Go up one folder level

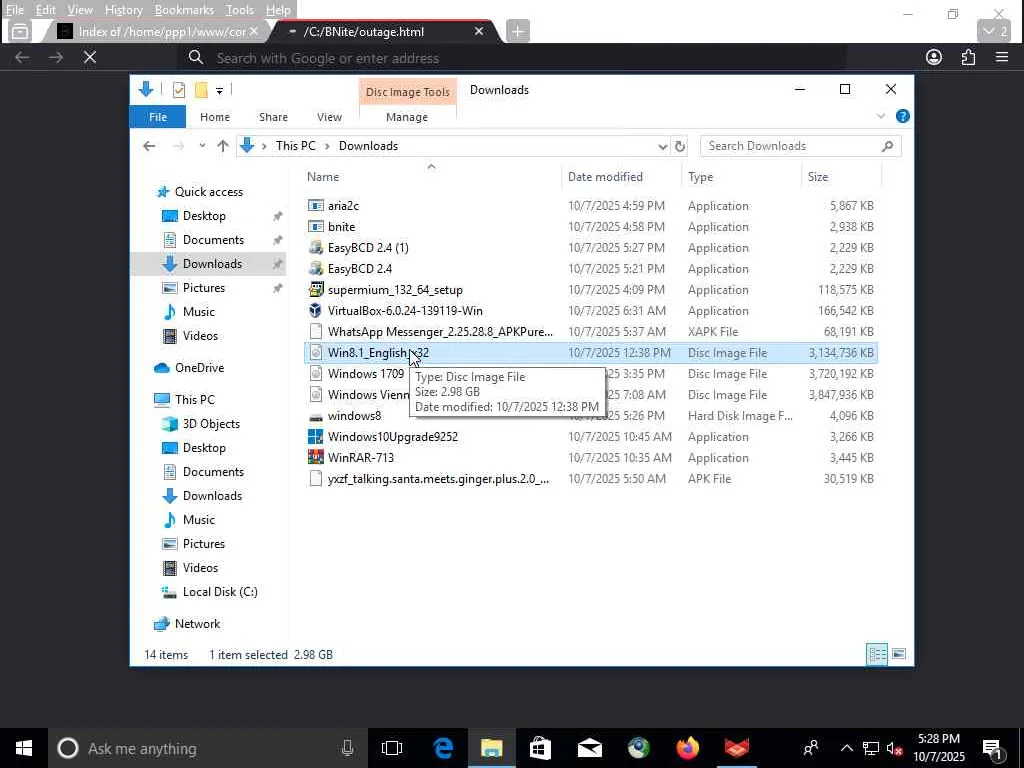pos(223,146)
